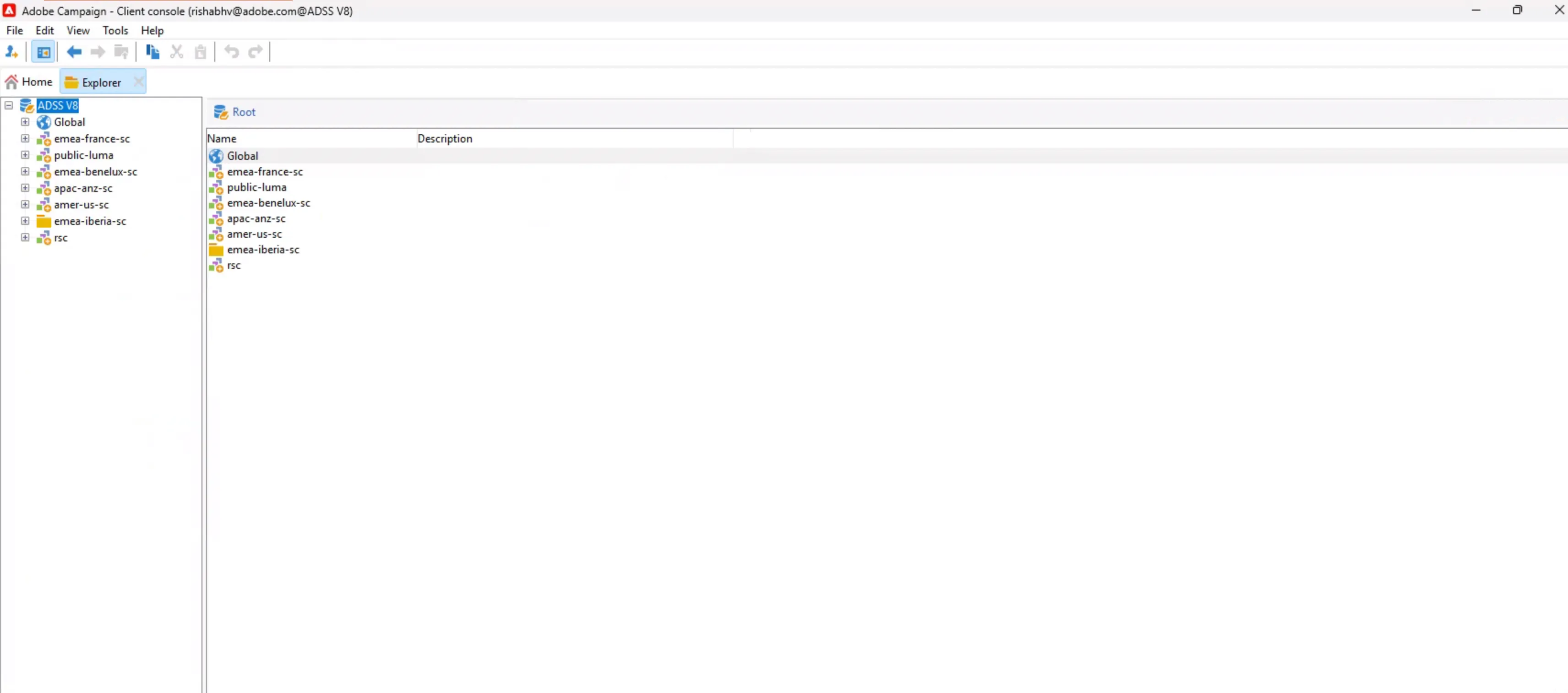1568x693 pixels.
Task: Sort by the Name column header
Action: (311, 139)
